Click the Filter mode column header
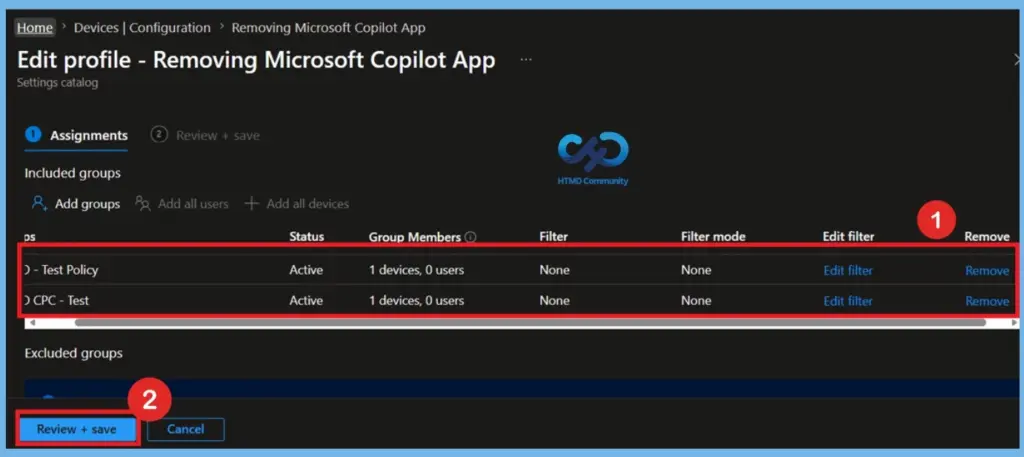This screenshot has width=1024, height=457. tap(713, 236)
